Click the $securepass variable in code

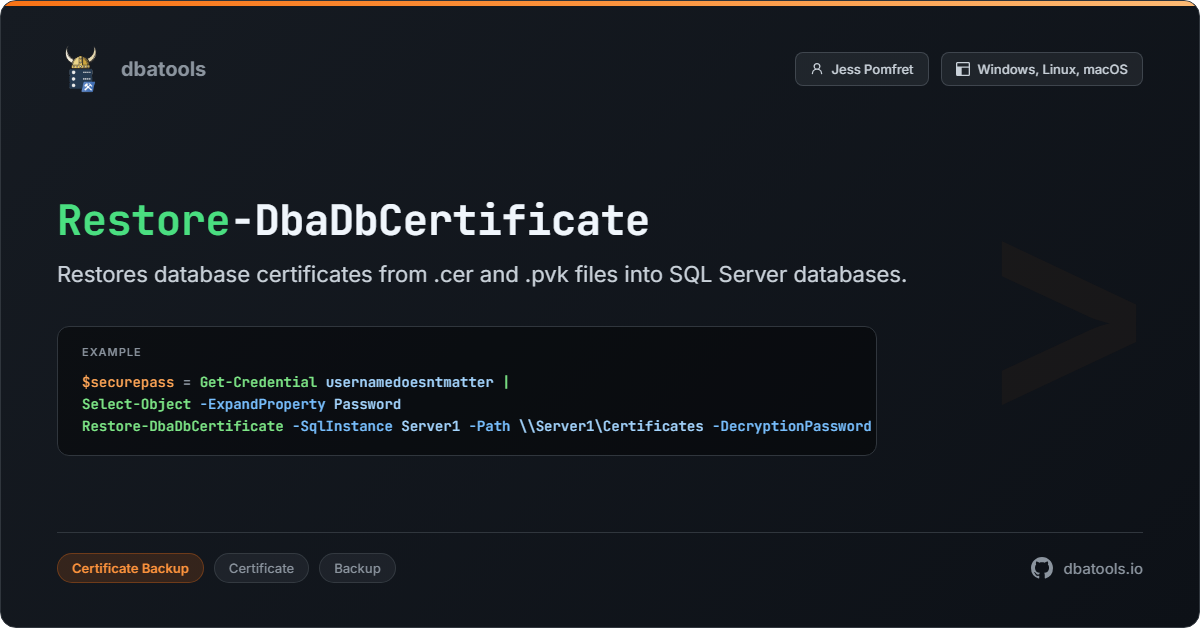pyautogui.click(x=128, y=382)
